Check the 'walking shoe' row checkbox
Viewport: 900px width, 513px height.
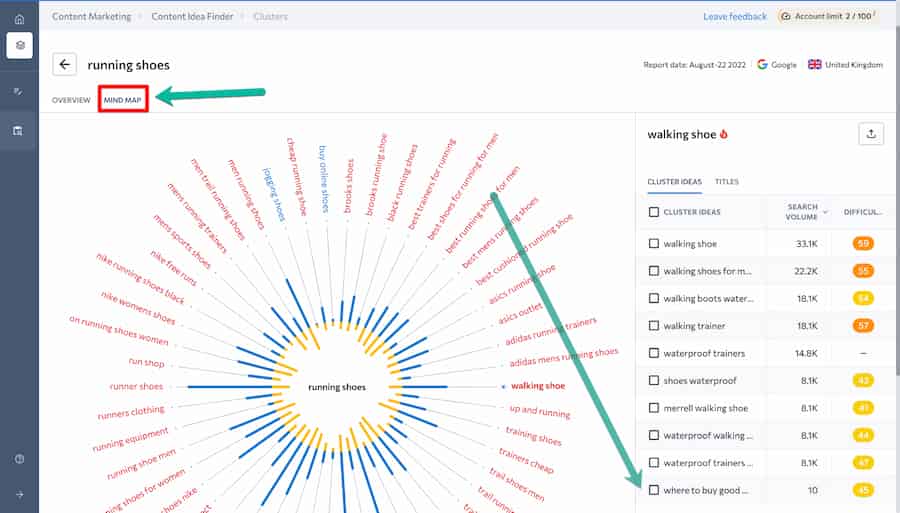653,243
